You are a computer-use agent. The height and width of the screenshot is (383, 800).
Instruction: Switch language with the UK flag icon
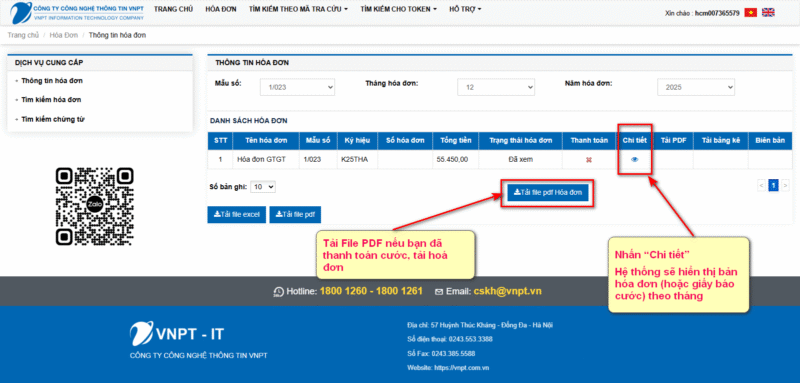[768, 13]
